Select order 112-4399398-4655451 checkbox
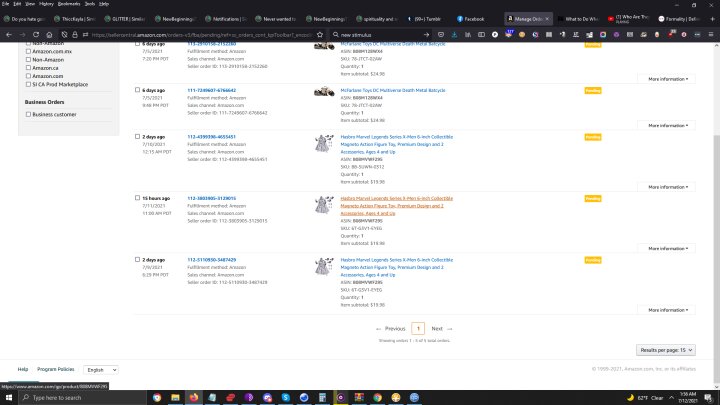Image resolution: width=720 pixels, height=405 pixels. coord(137,136)
